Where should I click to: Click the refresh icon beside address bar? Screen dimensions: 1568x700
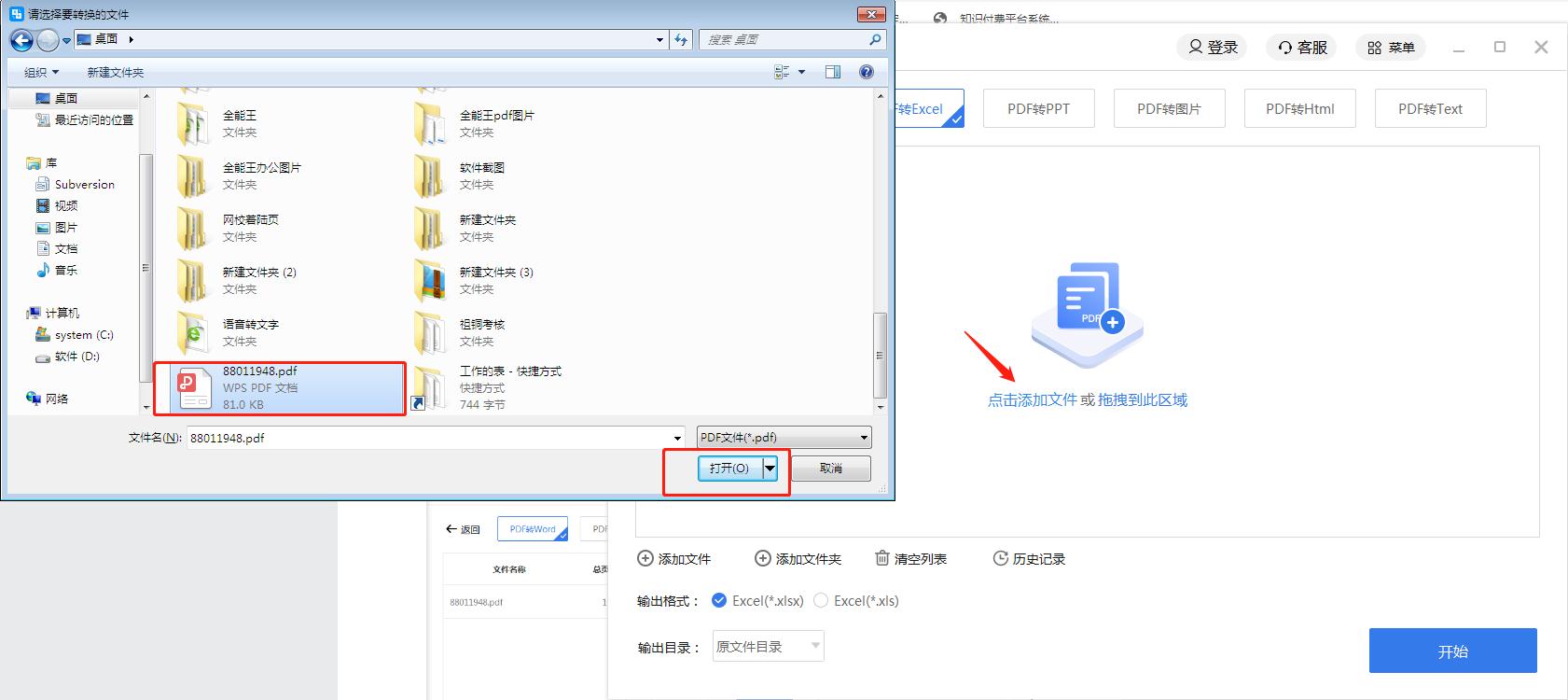point(681,39)
